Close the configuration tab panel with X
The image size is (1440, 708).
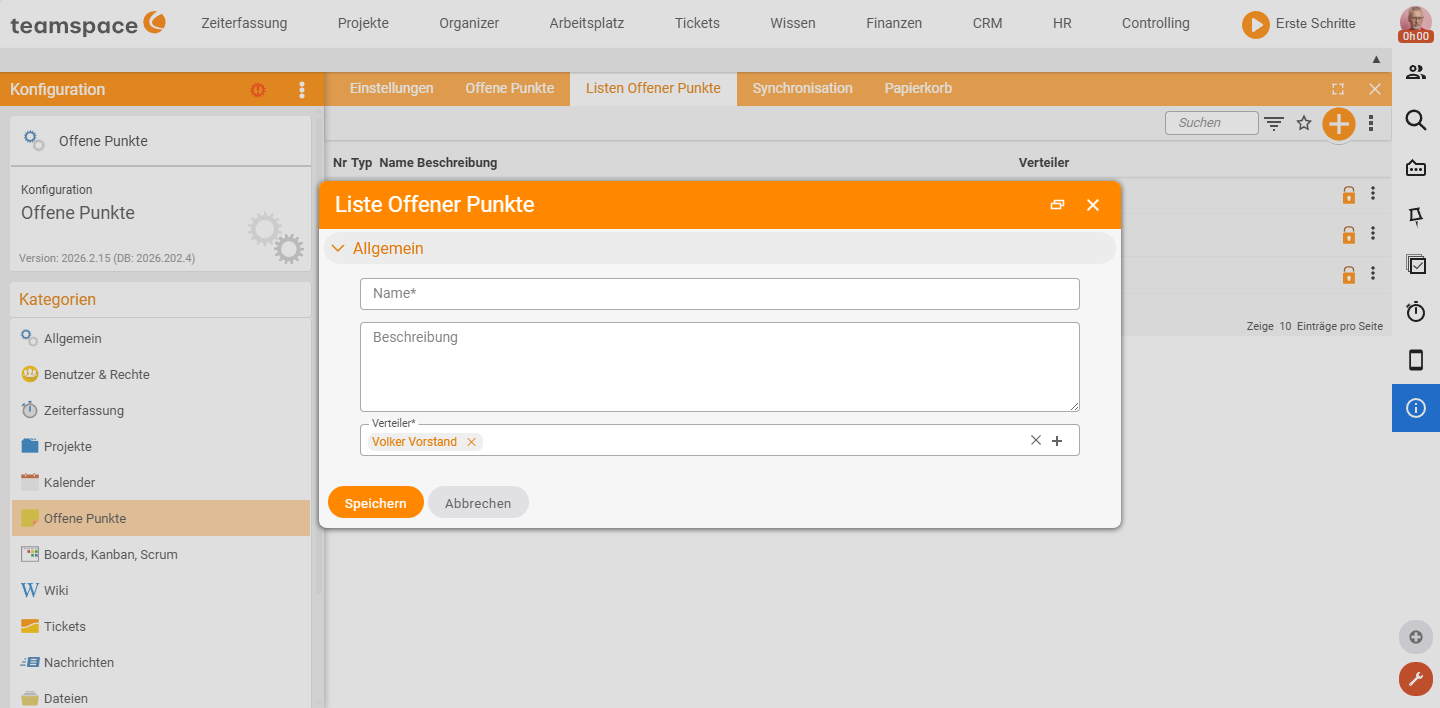[x=1375, y=89]
